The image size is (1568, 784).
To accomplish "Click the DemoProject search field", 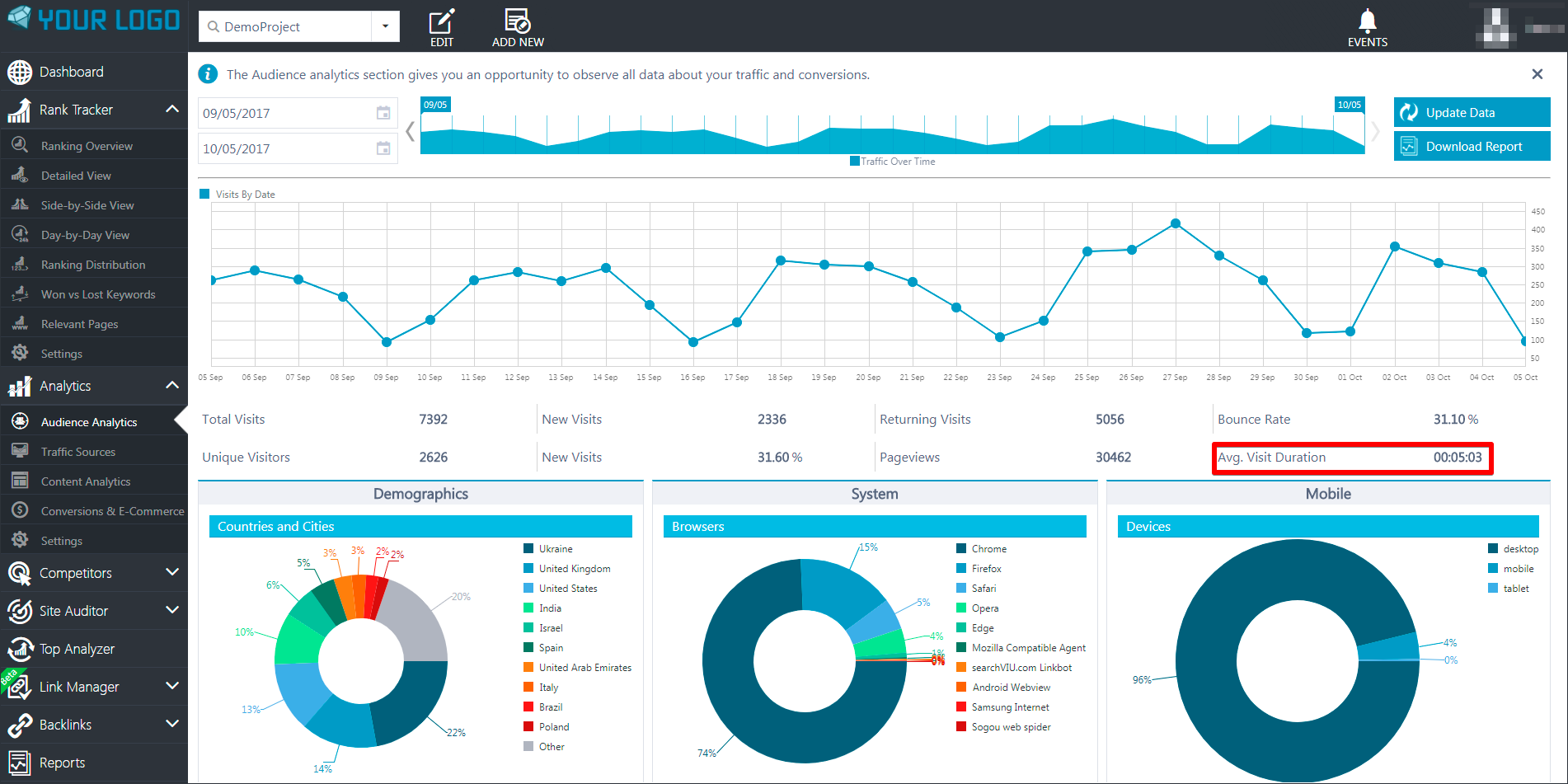I will click(x=285, y=26).
